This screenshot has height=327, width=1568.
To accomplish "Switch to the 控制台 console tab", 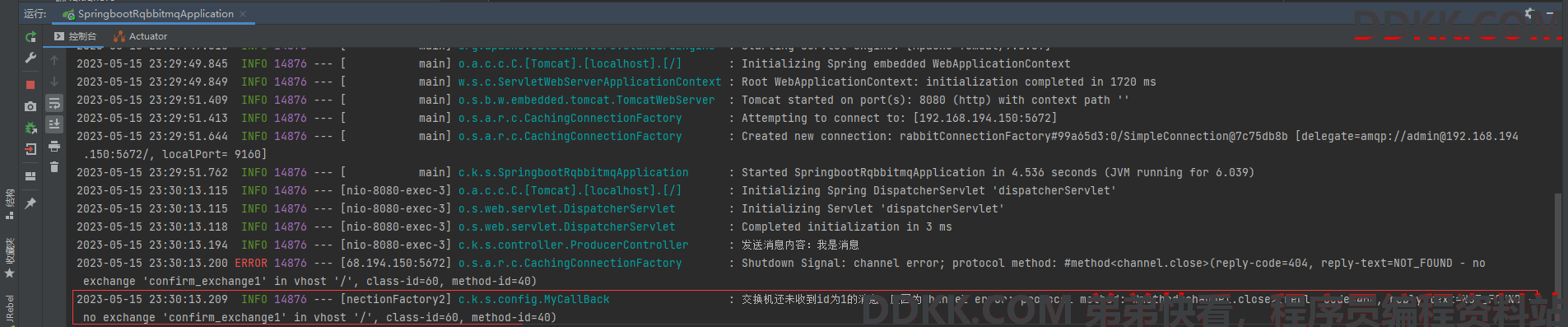I will pos(75,36).
